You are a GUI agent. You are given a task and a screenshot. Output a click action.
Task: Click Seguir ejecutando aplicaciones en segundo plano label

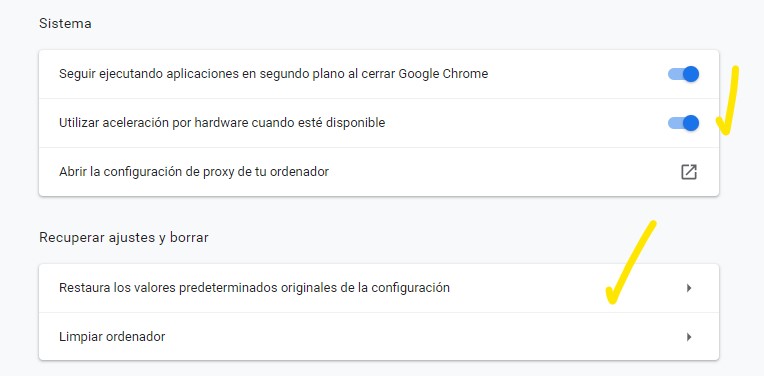tap(273, 74)
